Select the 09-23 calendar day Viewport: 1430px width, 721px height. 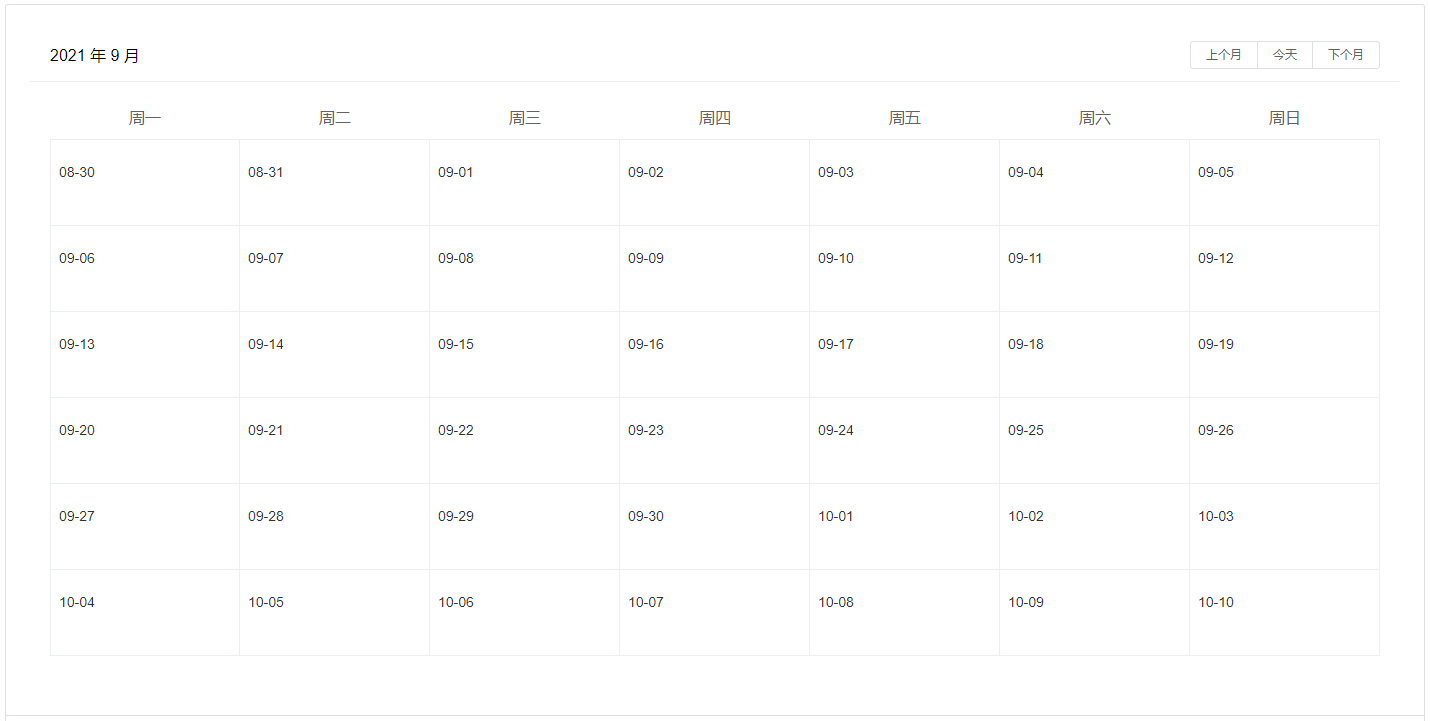coord(714,441)
